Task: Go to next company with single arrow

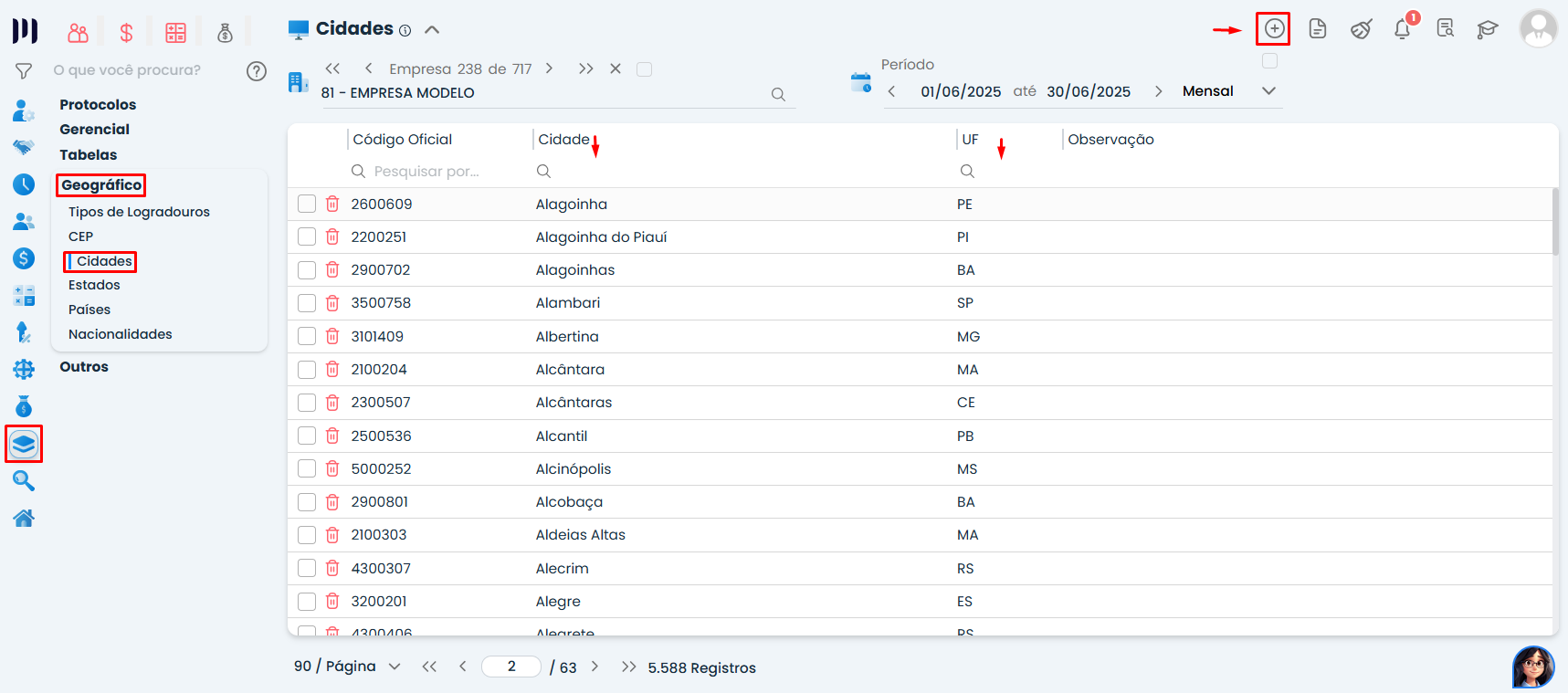Action: point(549,68)
